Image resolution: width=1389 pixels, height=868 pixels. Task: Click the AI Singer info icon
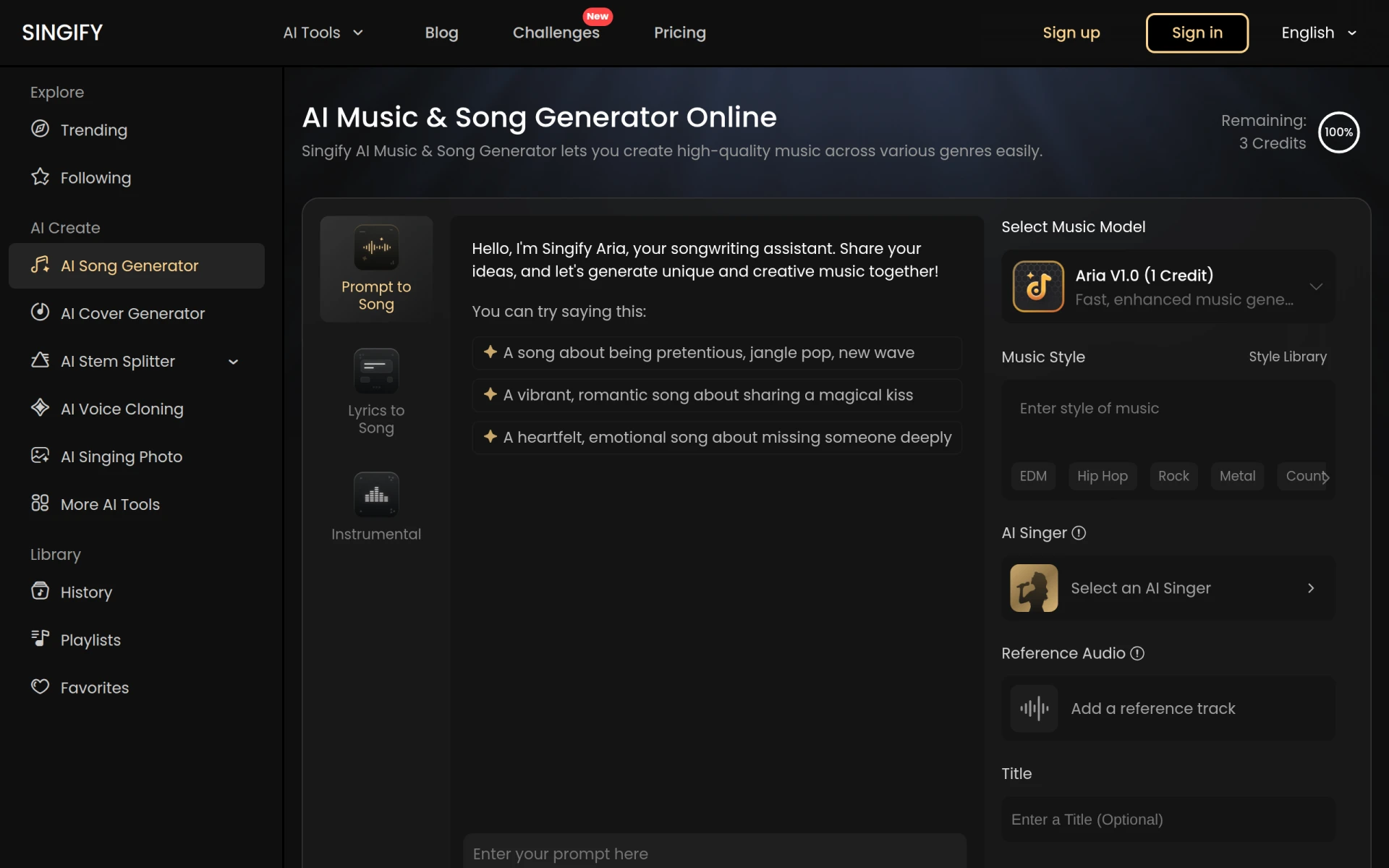1079,533
